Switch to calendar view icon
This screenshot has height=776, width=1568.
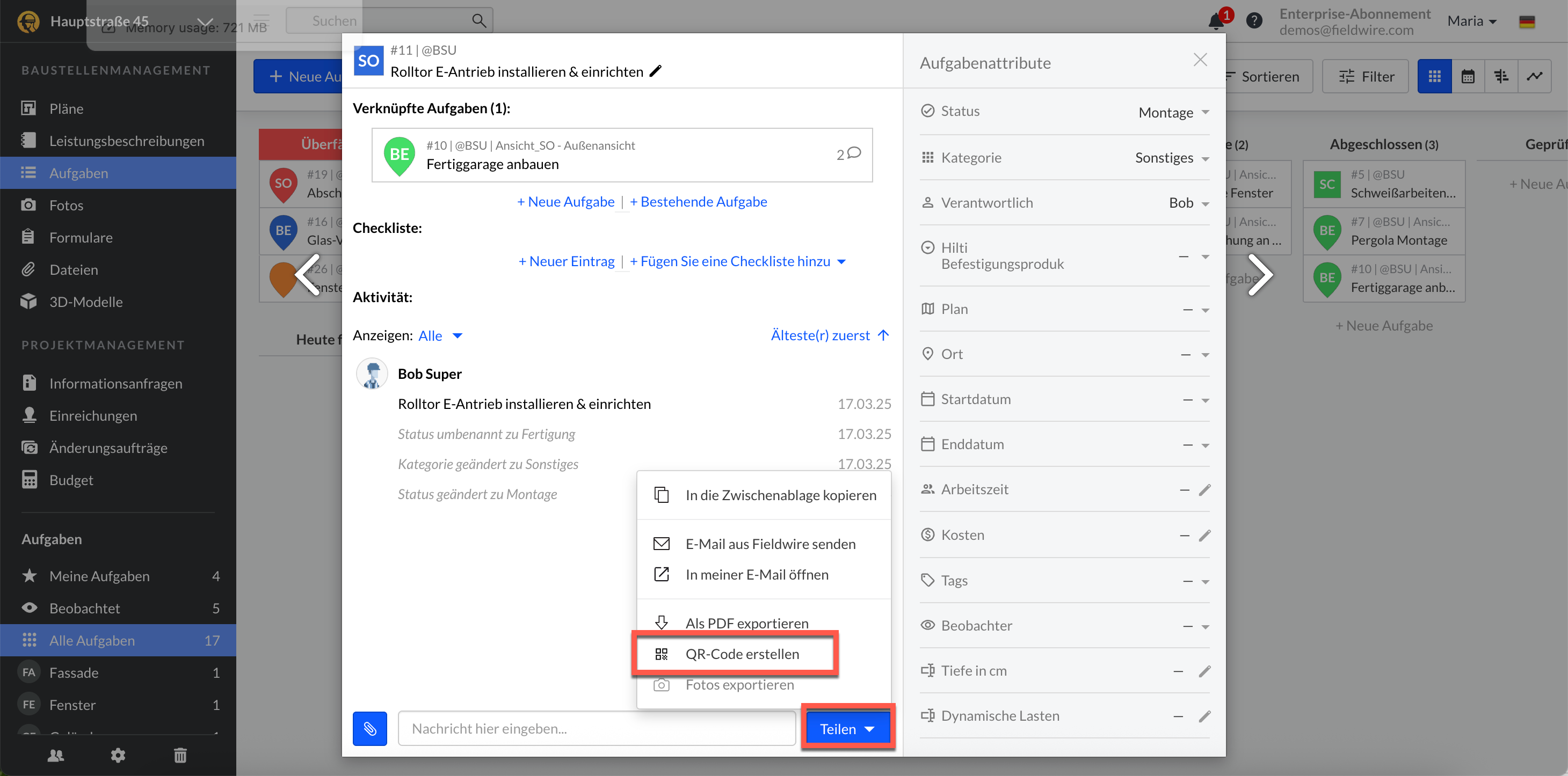click(x=1468, y=77)
